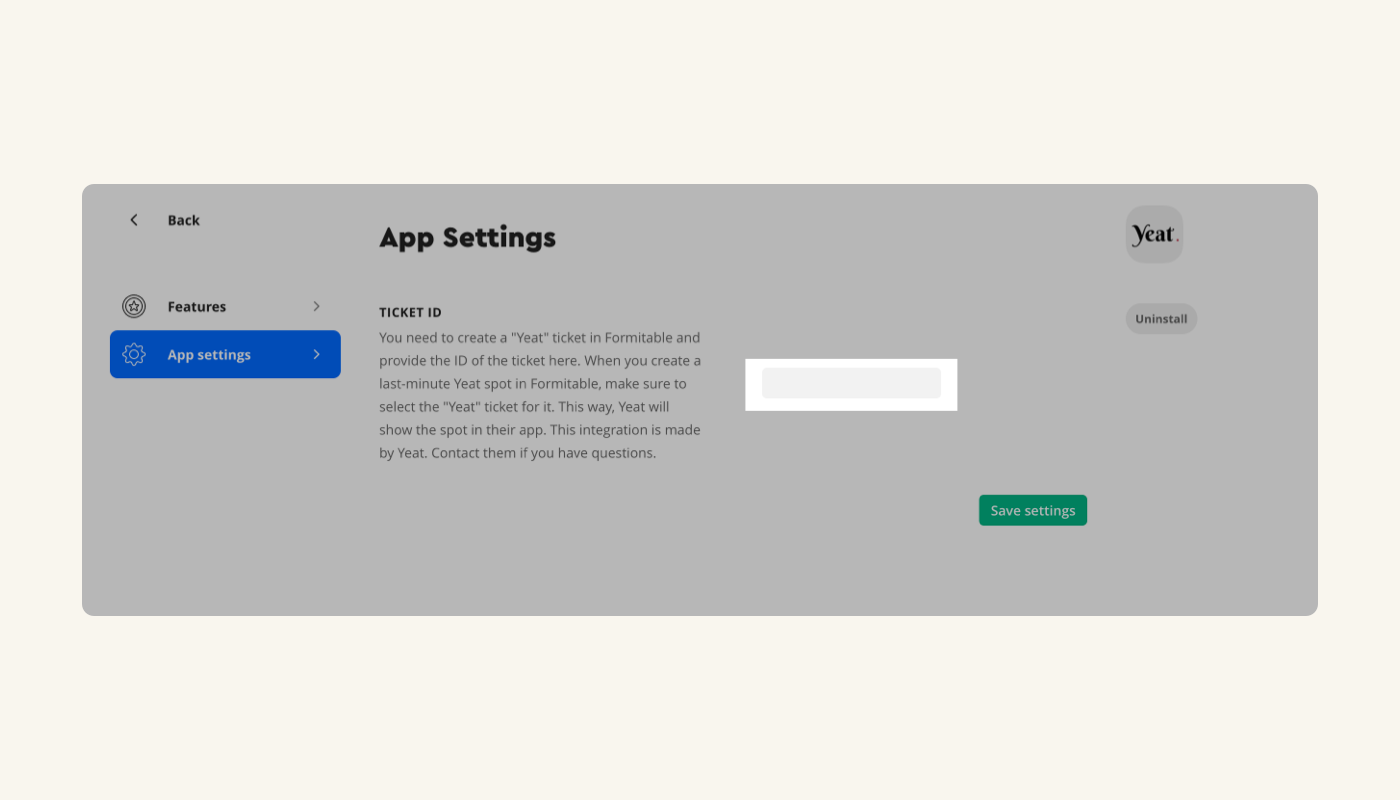Select the App settings menu item
1400x800 pixels.
[x=209, y=355]
